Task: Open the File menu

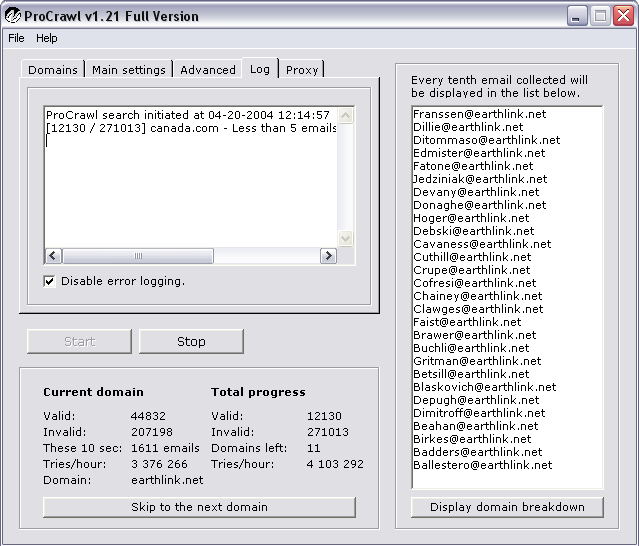Action: (x=16, y=38)
